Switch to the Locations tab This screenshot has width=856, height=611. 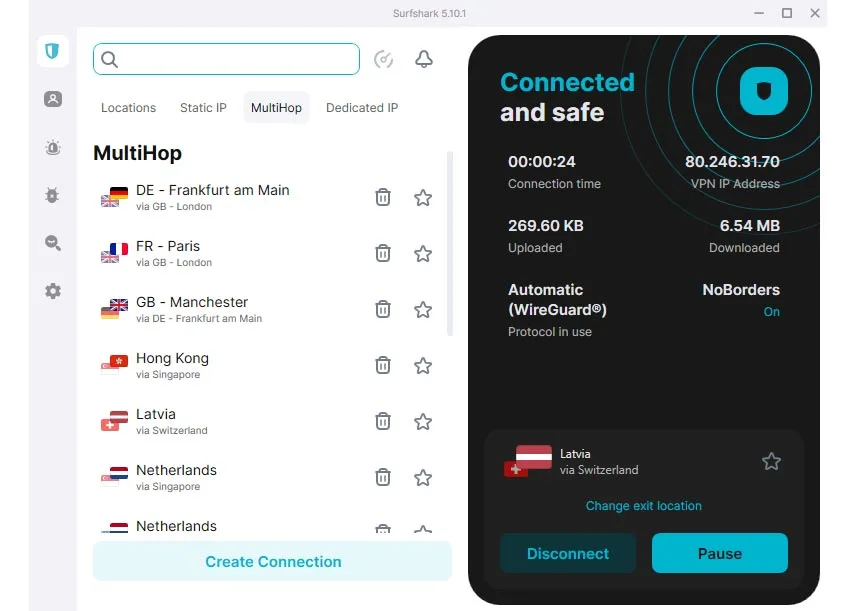click(x=128, y=107)
